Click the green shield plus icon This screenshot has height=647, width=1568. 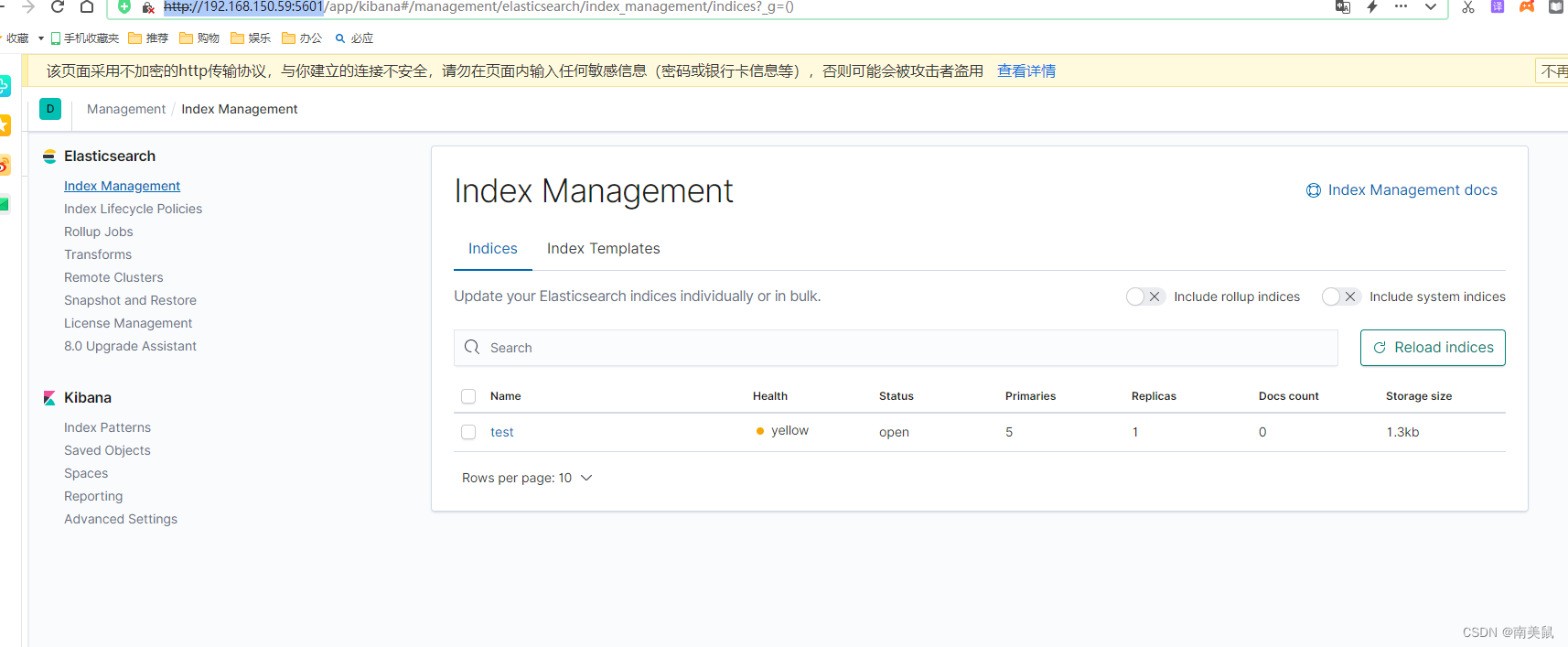124,6
